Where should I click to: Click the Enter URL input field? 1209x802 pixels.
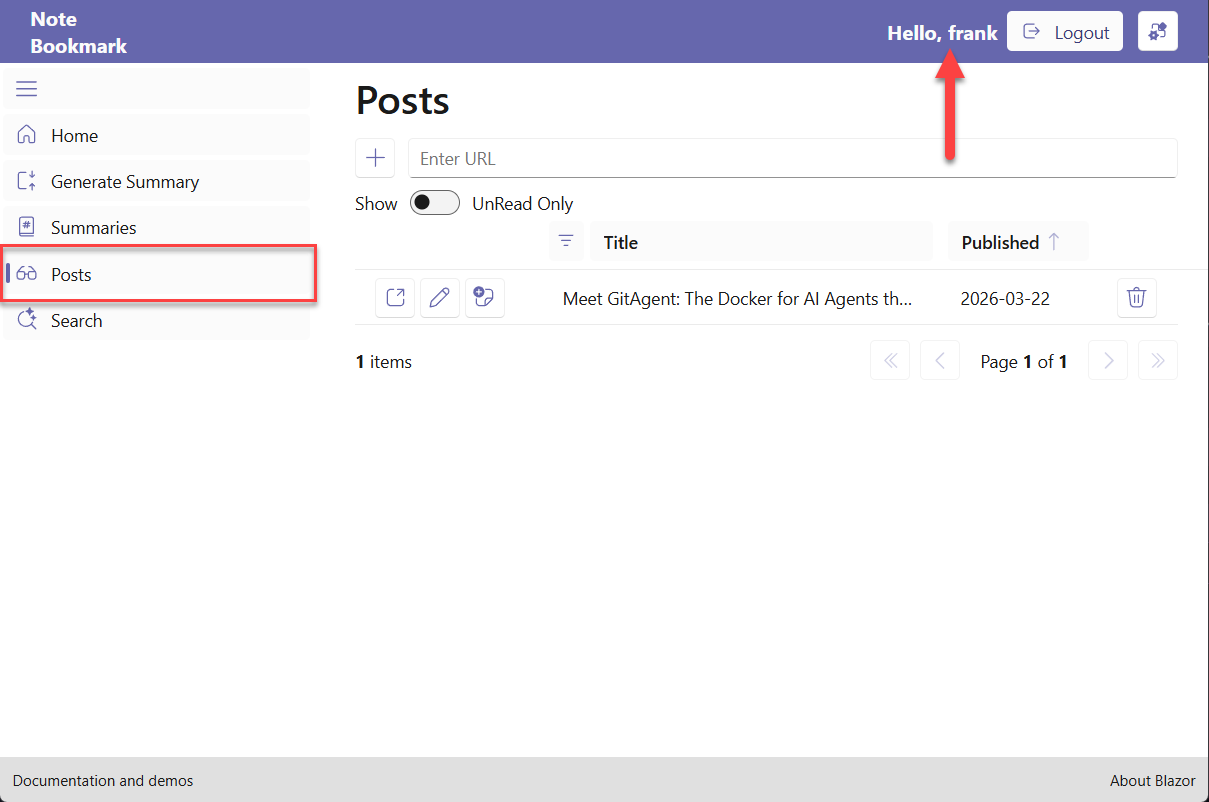pos(792,158)
